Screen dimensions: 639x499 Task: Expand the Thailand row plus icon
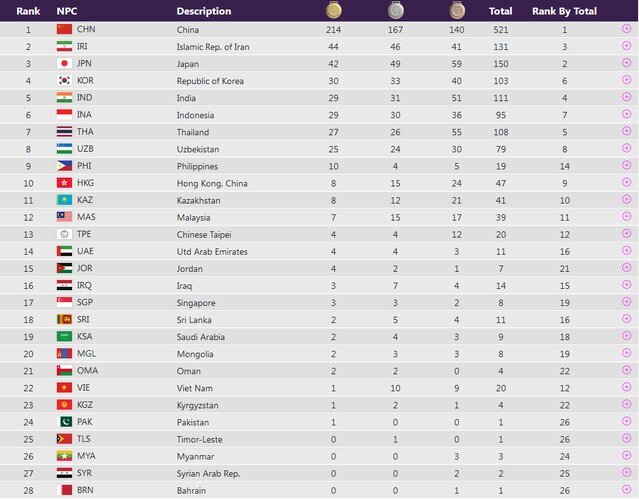point(626,132)
